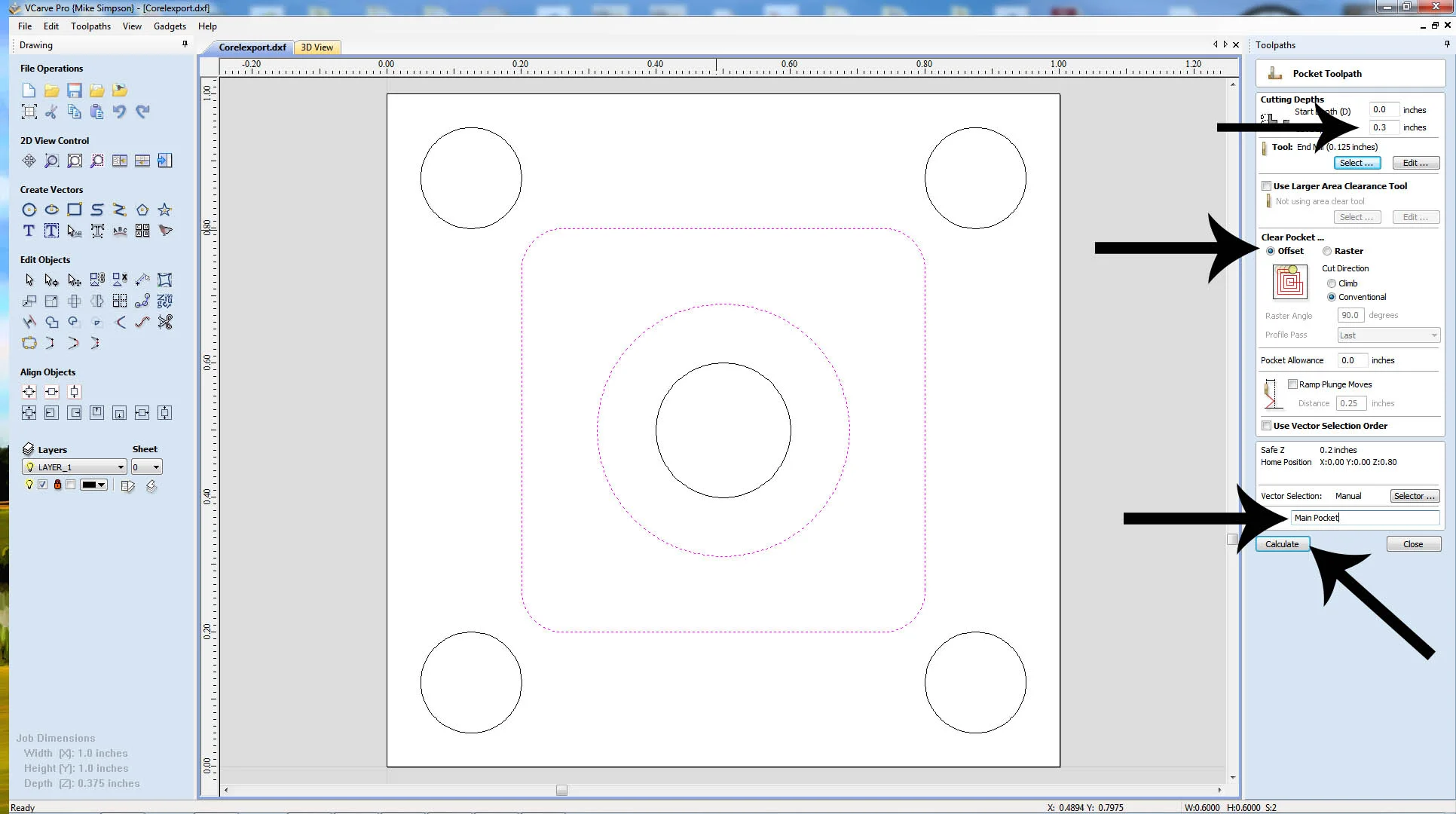Click the Selector button for vector selection
This screenshot has height=814, width=1456.
point(1415,496)
